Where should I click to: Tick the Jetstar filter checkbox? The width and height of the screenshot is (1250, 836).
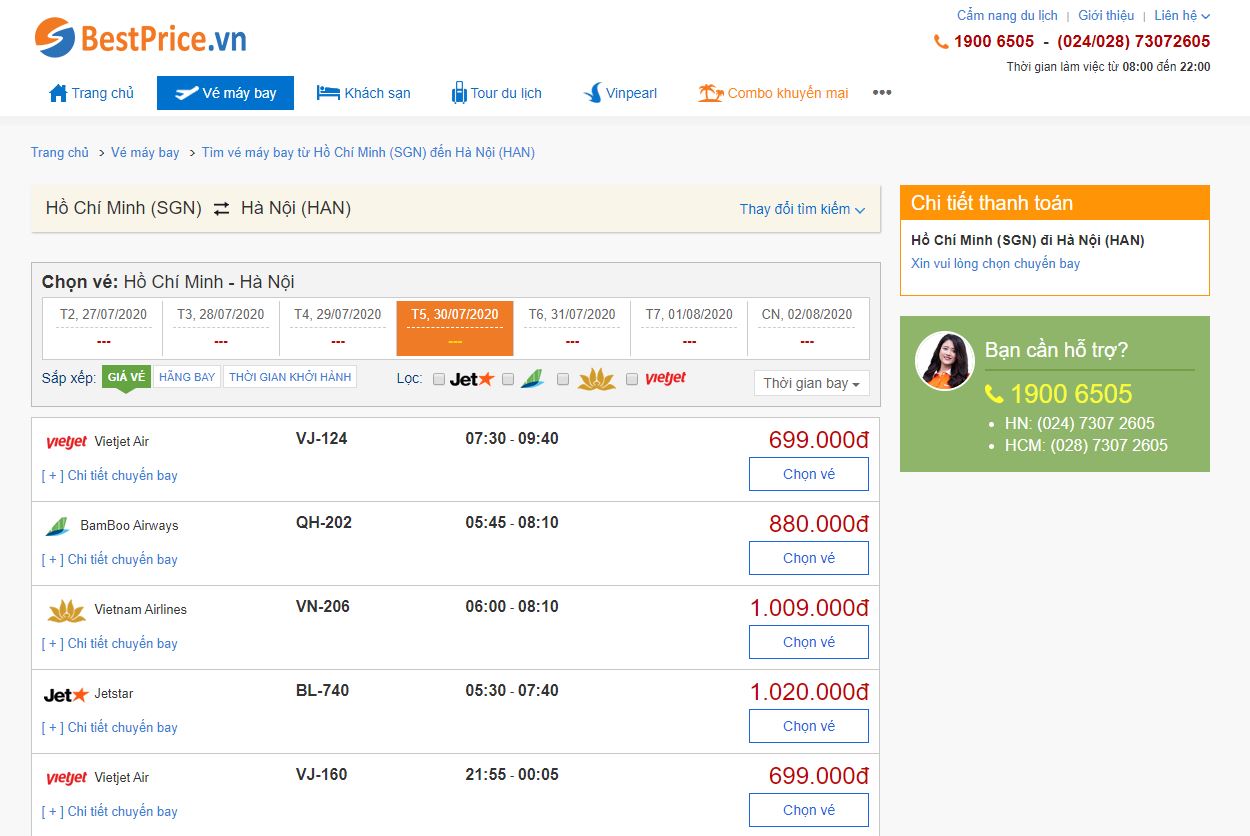439,379
